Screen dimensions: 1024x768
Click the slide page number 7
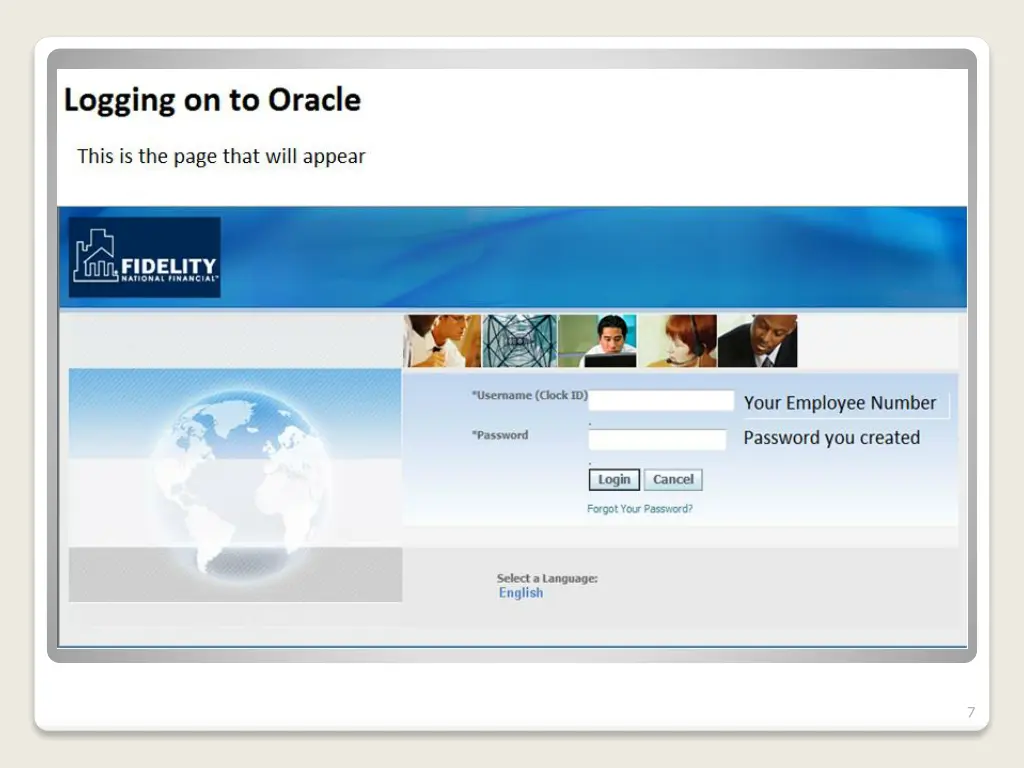pyautogui.click(x=971, y=712)
